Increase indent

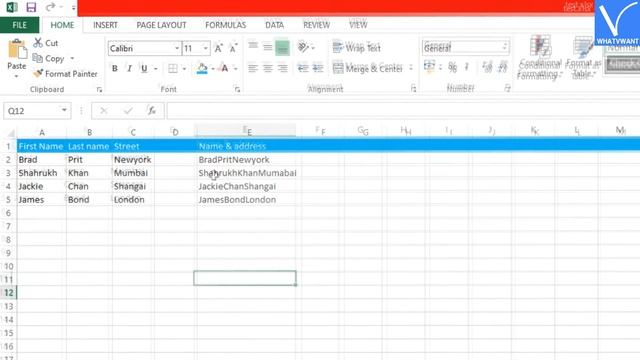pyautogui.click(x=318, y=68)
